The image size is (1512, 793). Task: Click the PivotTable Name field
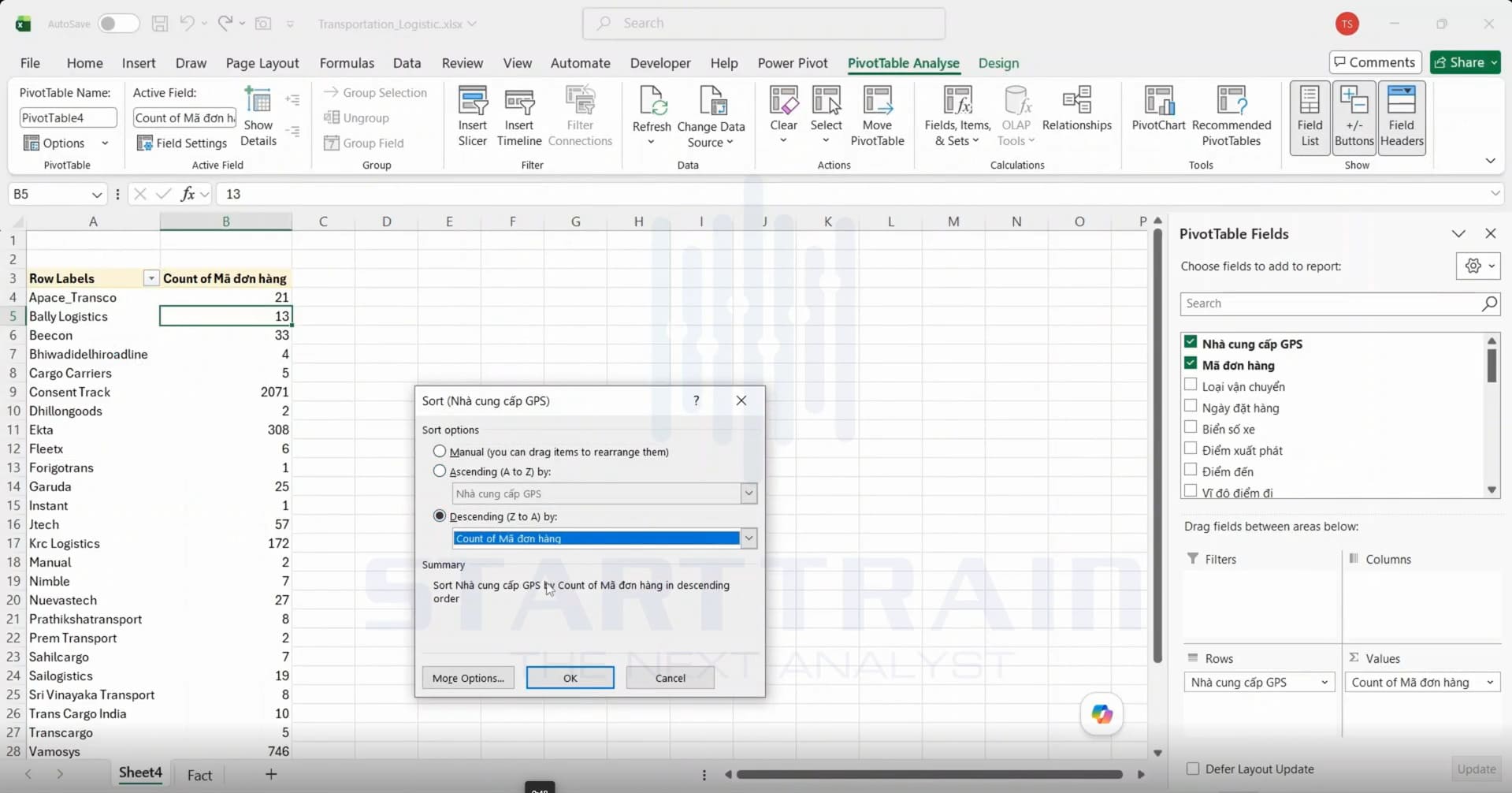(x=68, y=117)
